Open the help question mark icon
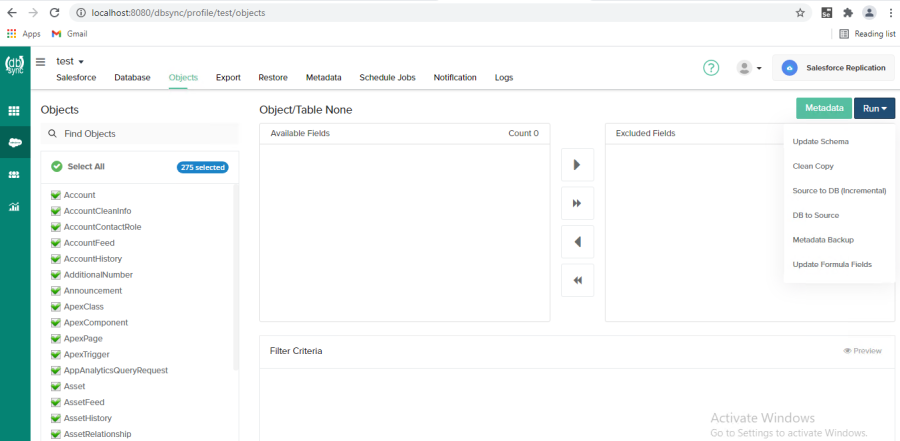This screenshot has height=441, width=900. [x=711, y=67]
